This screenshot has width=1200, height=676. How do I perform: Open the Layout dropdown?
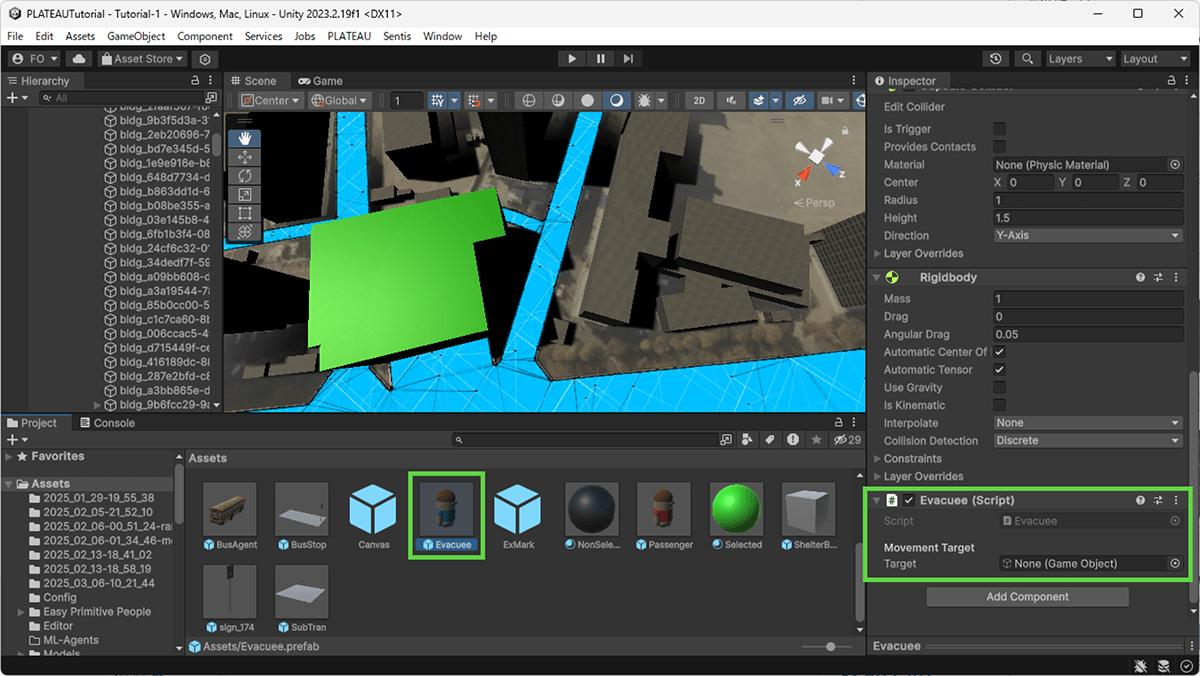click(1155, 59)
